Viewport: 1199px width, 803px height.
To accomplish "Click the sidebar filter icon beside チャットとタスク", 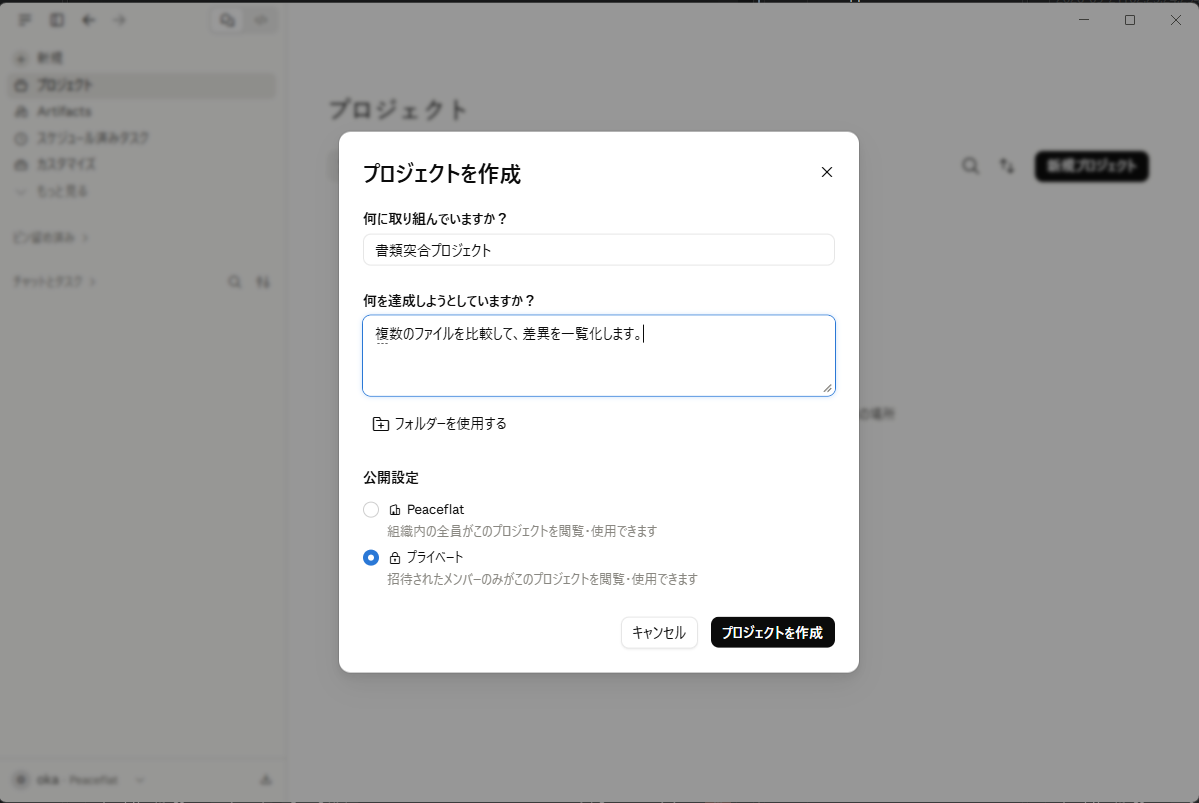I will pyautogui.click(x=263, y=282).
